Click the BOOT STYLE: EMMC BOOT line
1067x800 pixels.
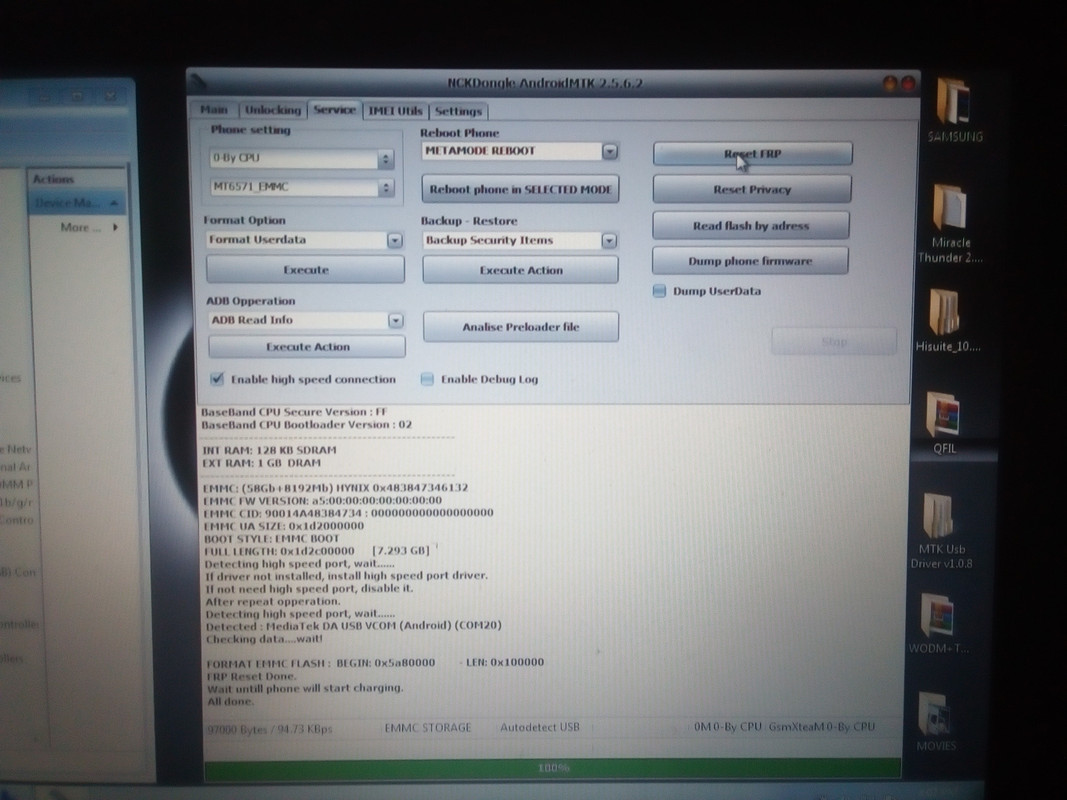tap(272, 538)
